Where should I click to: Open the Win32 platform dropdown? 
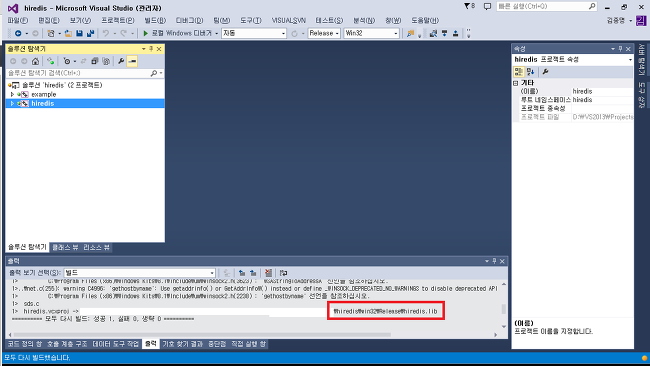371,33
